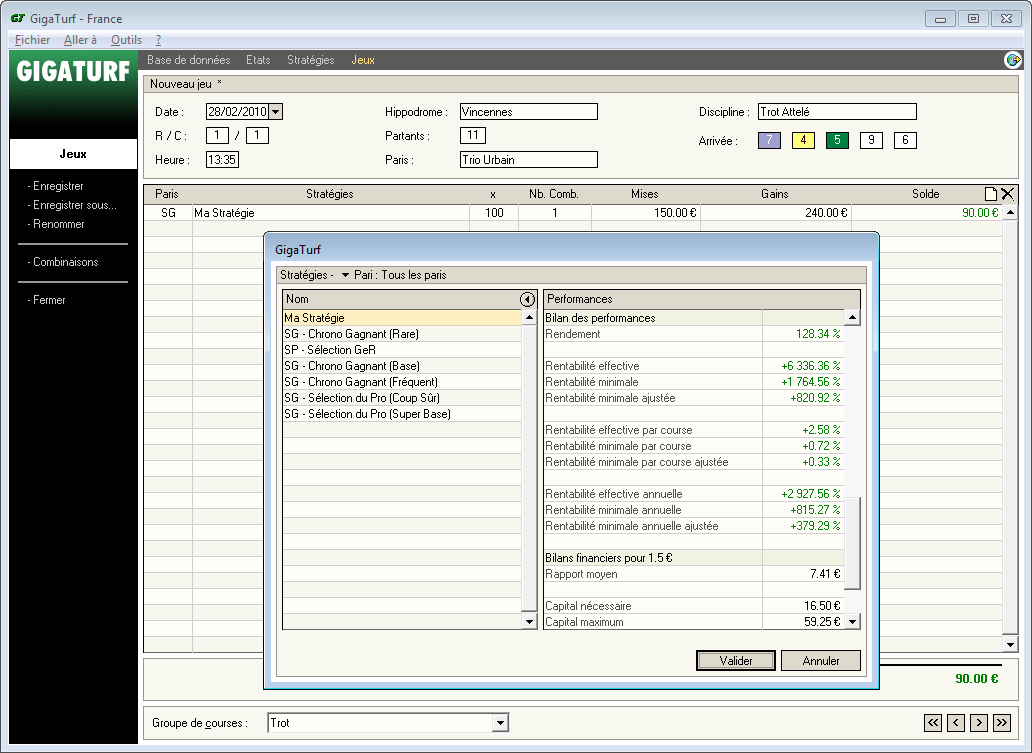Screen dimensions: 1032x753
Task: Open the Outils menu
Action: click(x=126, y=40)
